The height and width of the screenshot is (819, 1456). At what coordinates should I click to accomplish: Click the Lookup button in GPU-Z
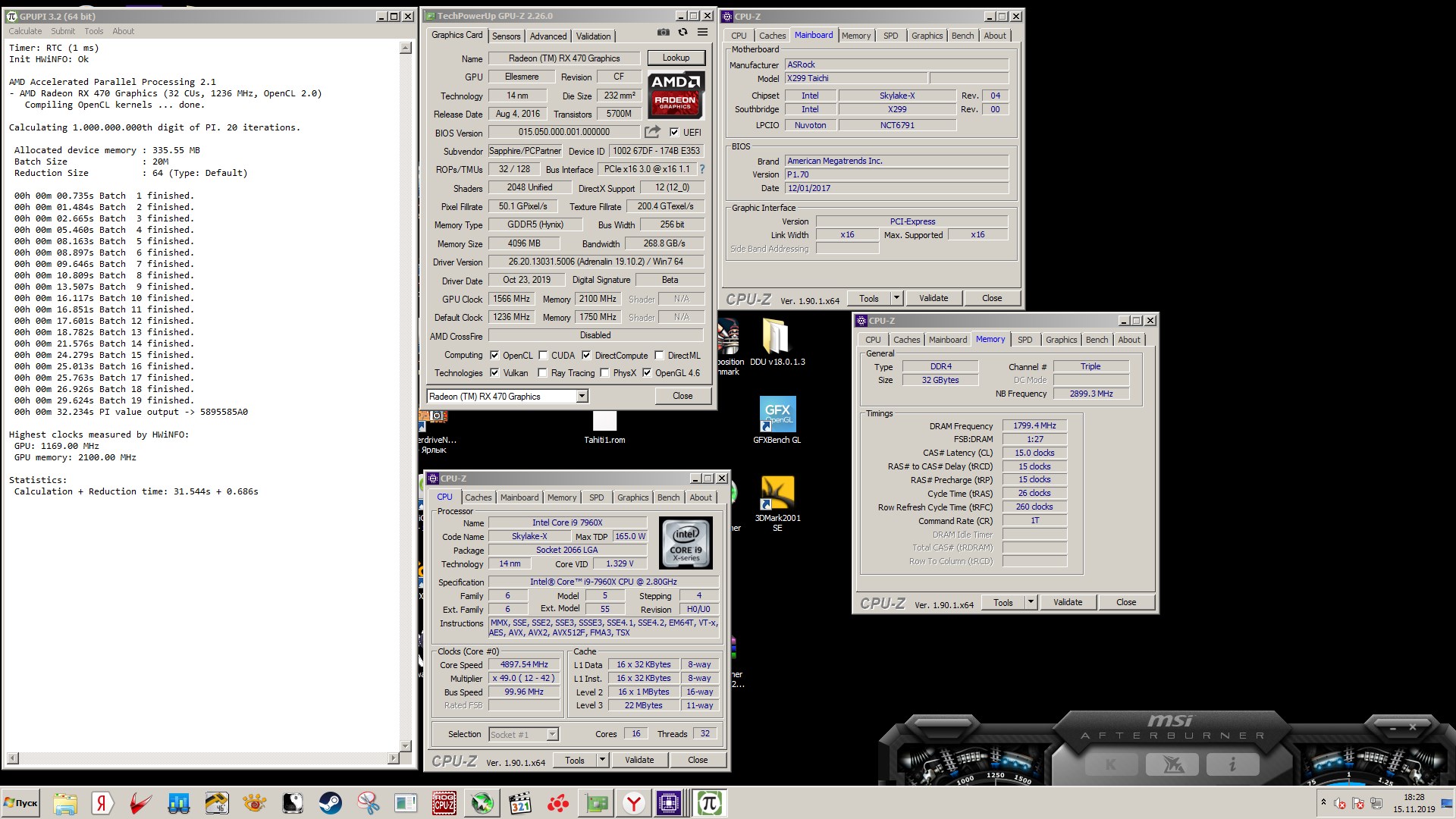676,58
